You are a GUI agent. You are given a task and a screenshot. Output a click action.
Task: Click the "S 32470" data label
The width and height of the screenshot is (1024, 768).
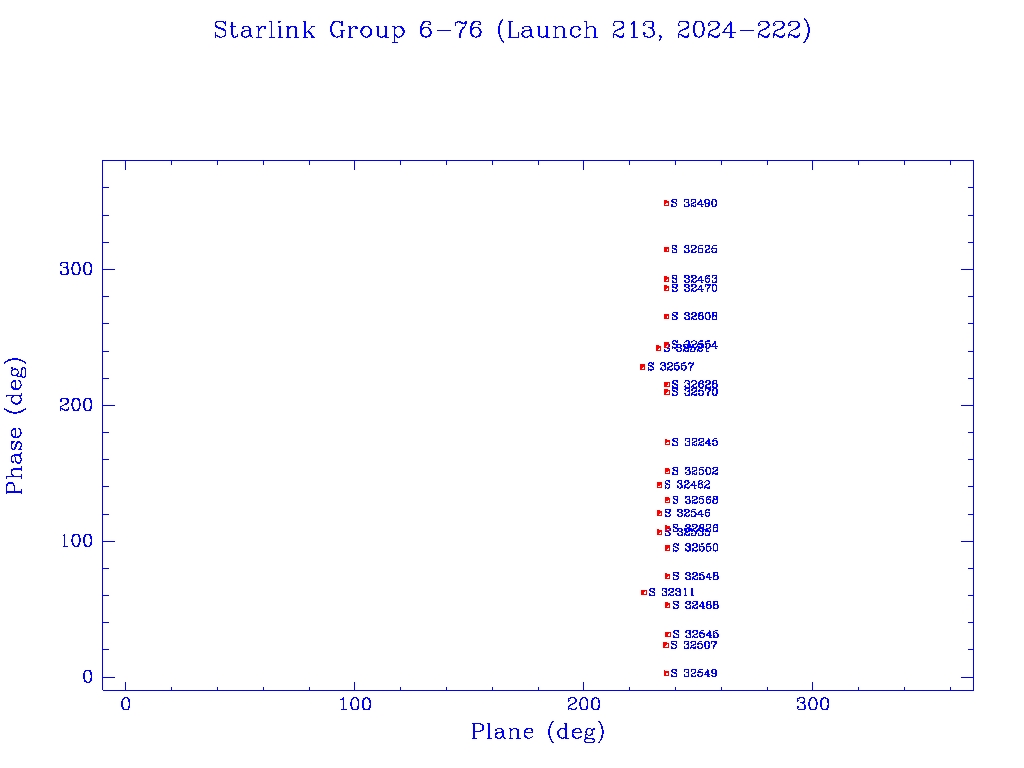point(694,289)
